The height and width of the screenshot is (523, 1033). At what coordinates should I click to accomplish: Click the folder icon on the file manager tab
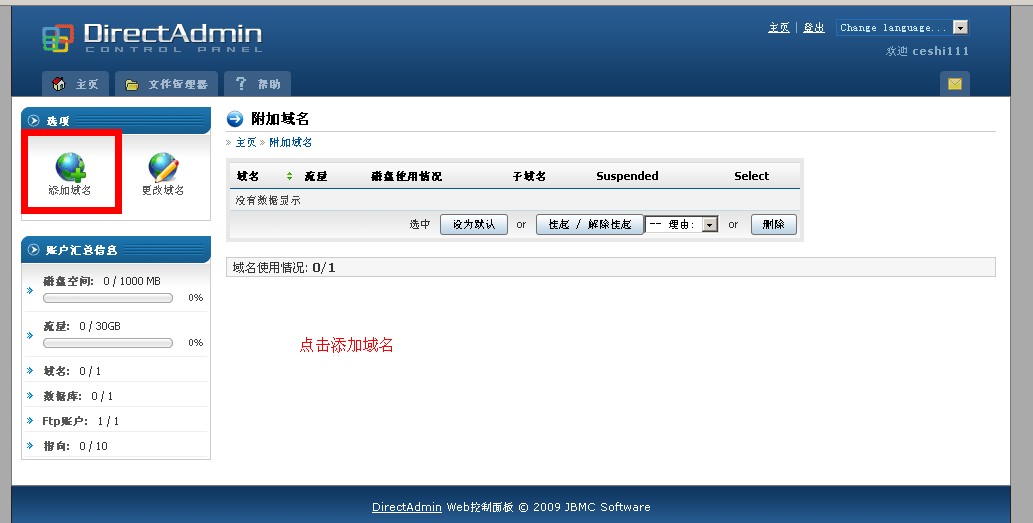132,84
